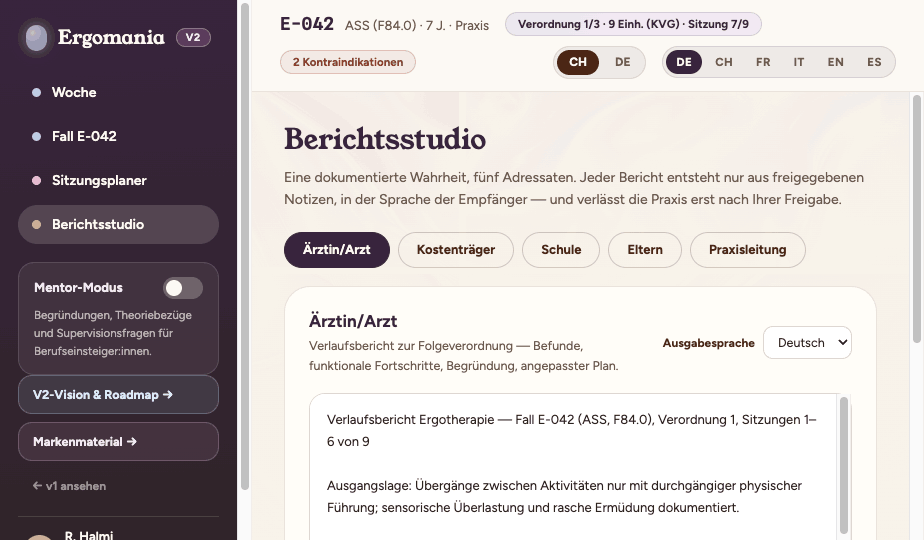Switch interface language to EN

tap(835, 62)
